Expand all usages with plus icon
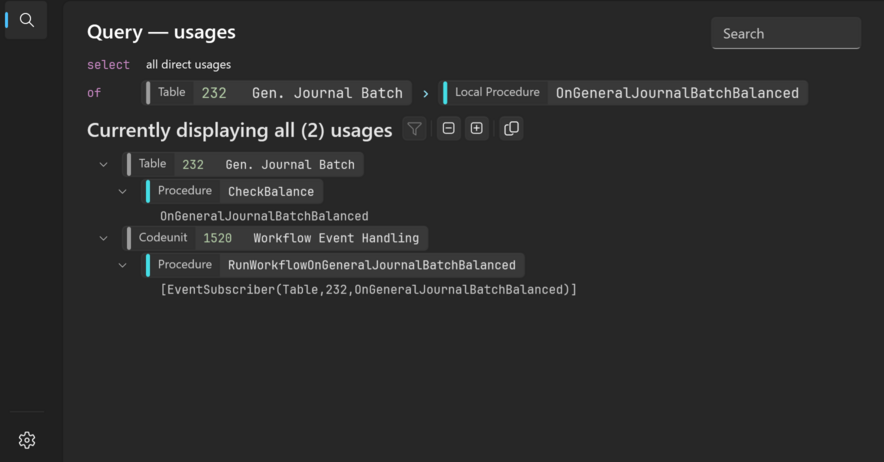The width and height of the screenshot is (884, 462). pos(477,129)
